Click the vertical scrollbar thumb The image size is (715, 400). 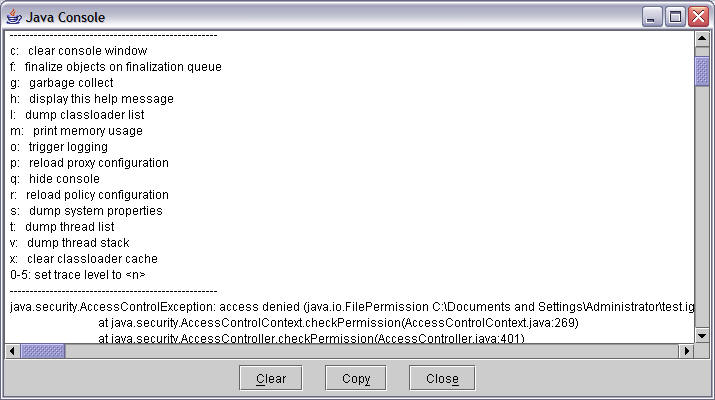click(x=702, y=70)
